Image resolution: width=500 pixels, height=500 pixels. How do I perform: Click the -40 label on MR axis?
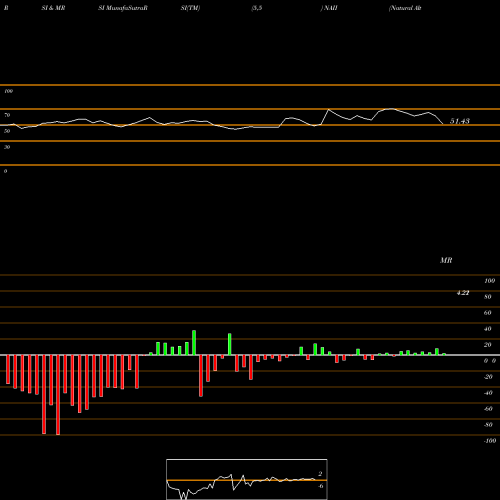click(x=488, y=393)
